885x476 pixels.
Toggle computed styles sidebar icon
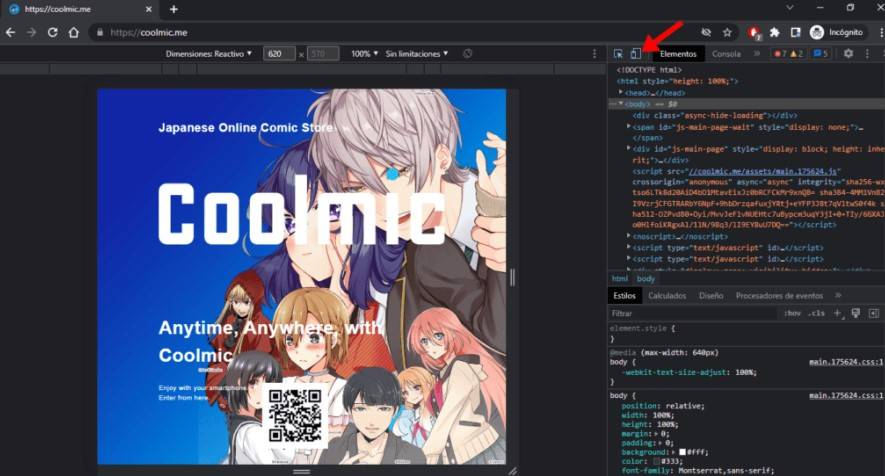(x=874, y=313)
